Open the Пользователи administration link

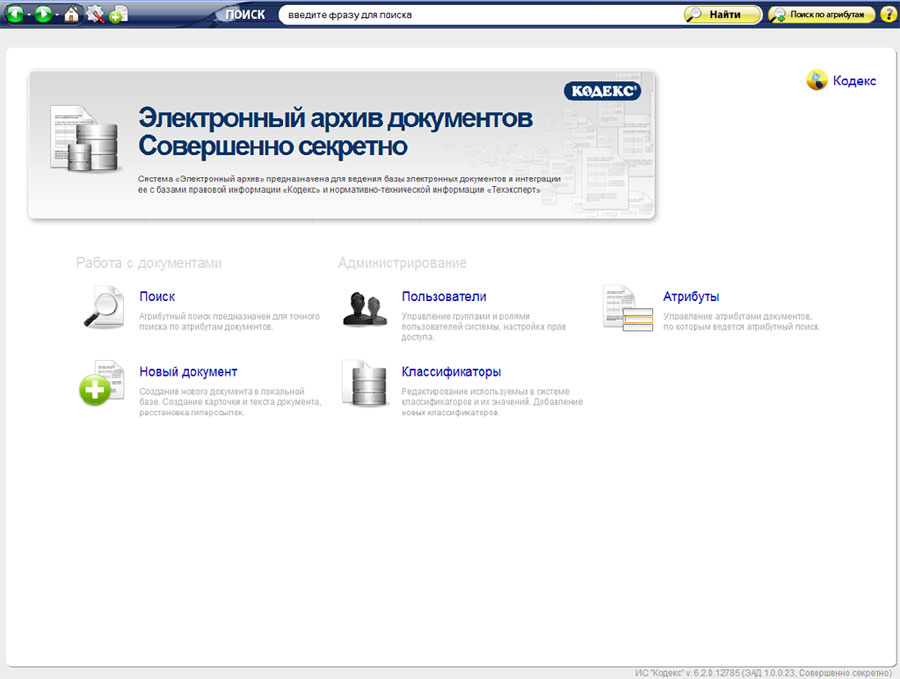[443, 297]
